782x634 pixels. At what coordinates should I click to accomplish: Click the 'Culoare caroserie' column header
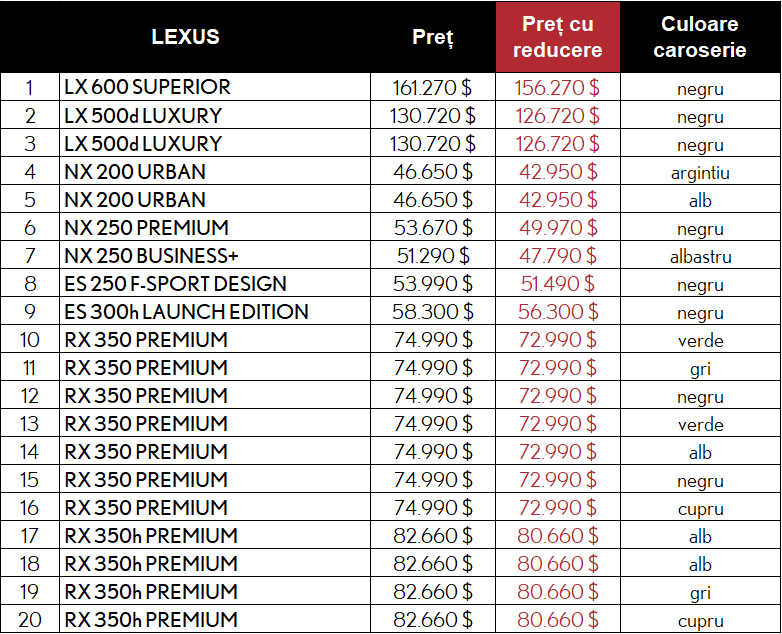(700, 37)
